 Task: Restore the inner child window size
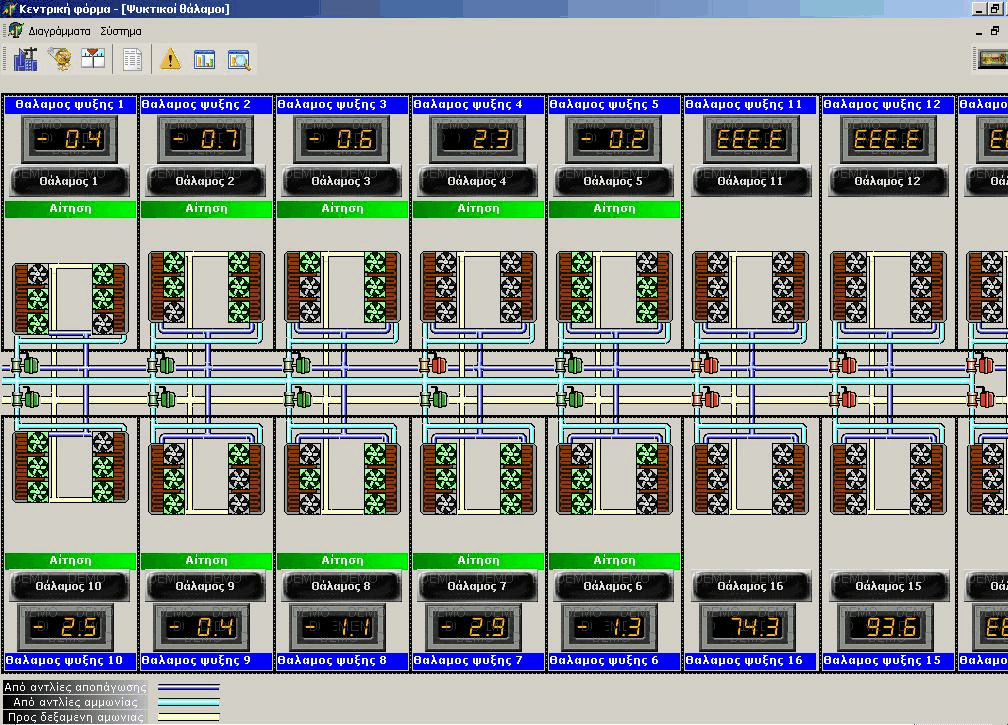994,31
